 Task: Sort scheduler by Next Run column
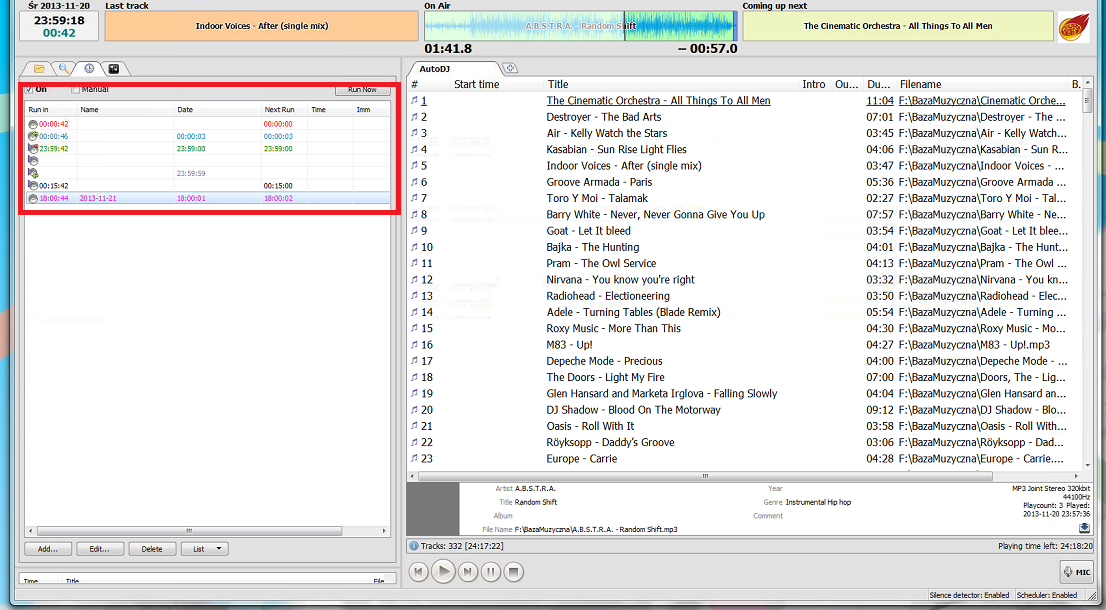[284, 109]
